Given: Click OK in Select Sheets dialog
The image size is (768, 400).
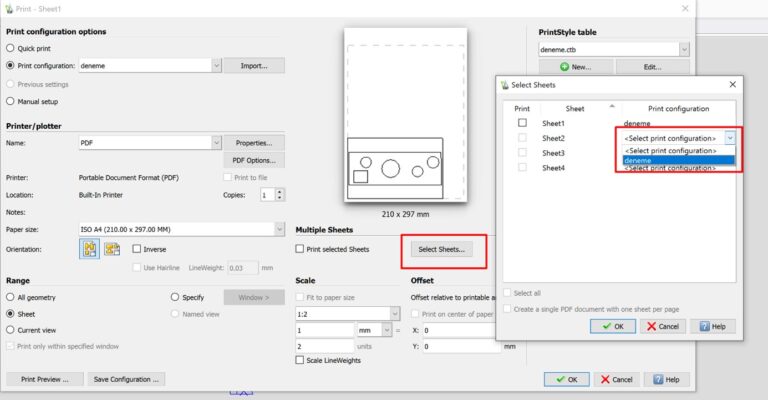Looking at the screenshot, I should point(612,326).
